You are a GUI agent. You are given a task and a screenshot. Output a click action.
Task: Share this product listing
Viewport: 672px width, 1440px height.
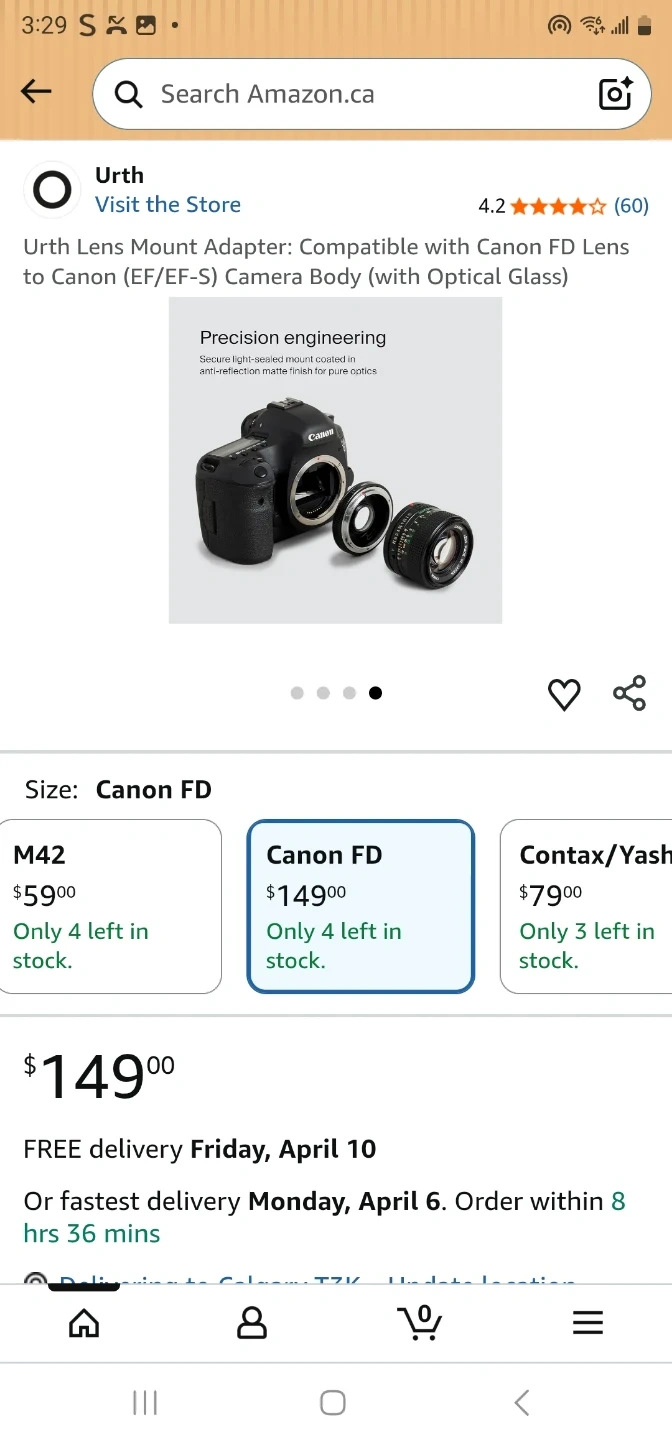click(x=629, y=693)
